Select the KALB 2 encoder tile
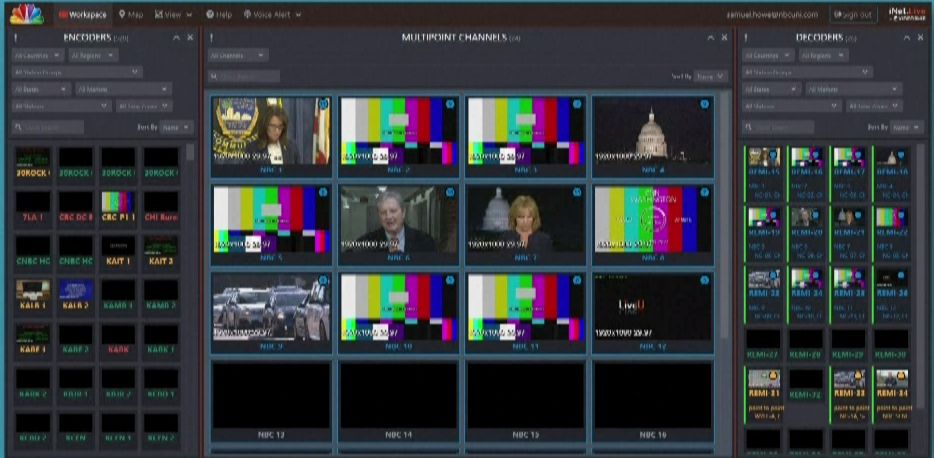934x458 pixels. point(76,294)
